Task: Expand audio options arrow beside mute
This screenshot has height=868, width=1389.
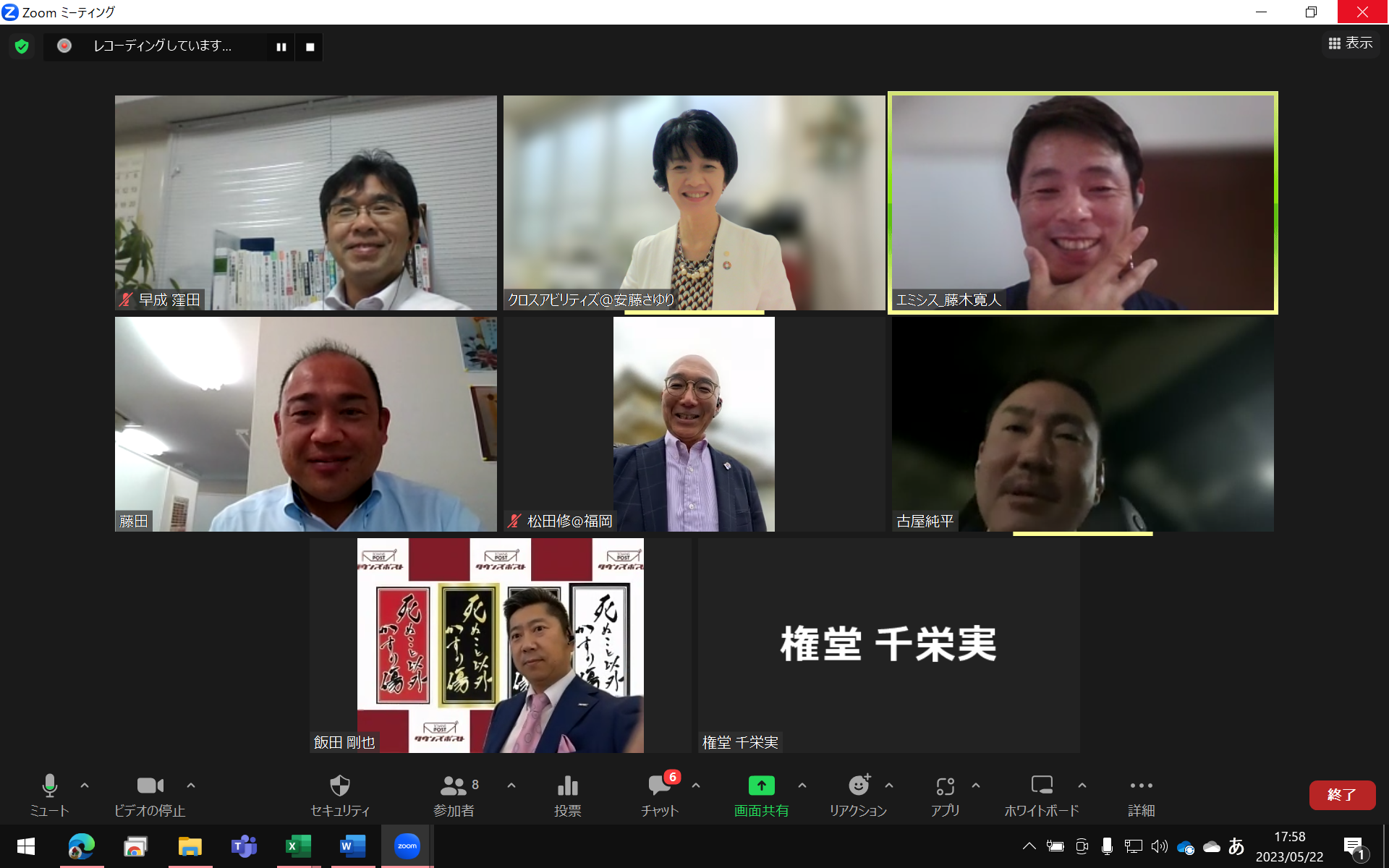Action: [x=85, y=785]
